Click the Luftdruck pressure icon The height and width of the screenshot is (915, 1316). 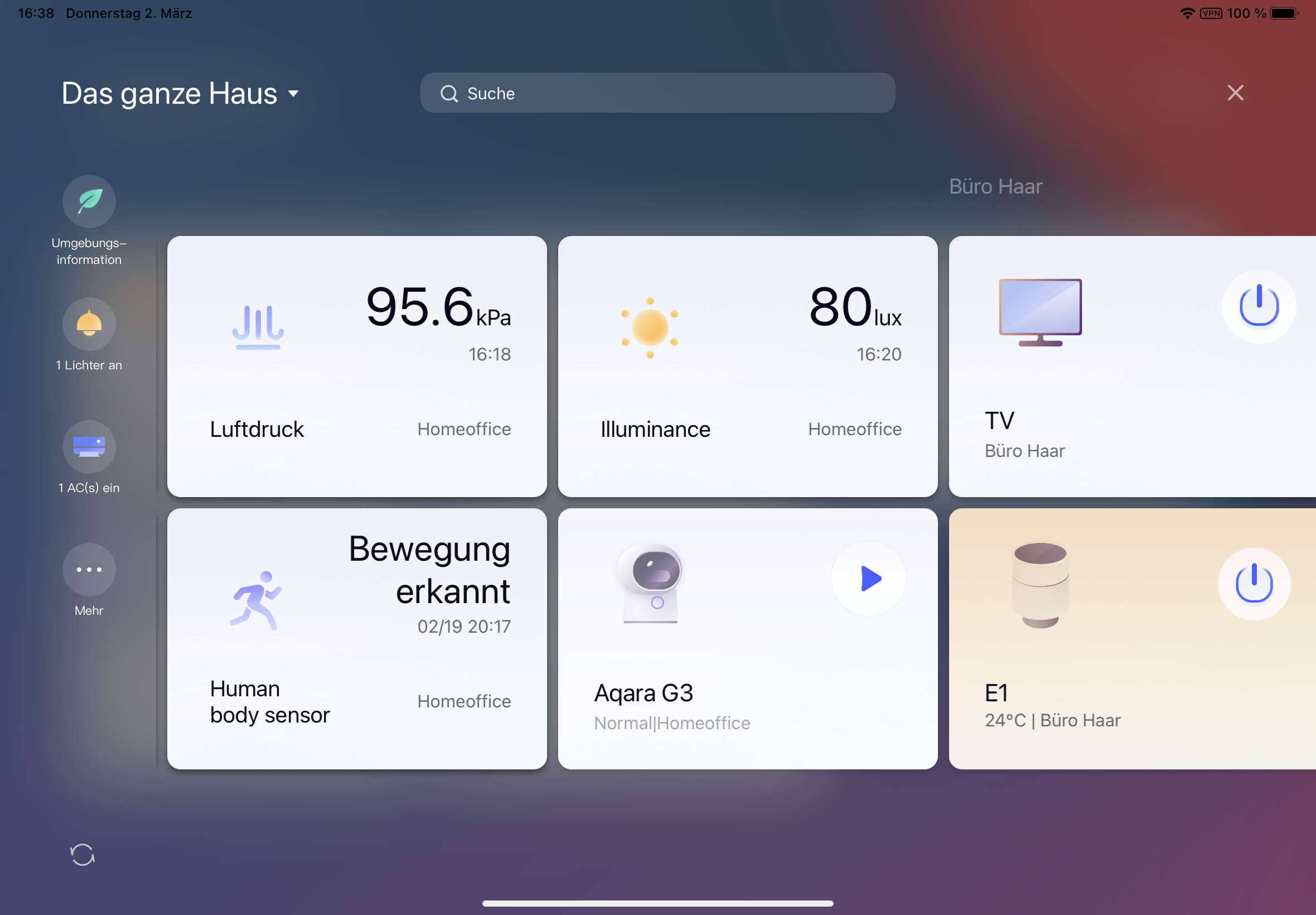[258, 327]
